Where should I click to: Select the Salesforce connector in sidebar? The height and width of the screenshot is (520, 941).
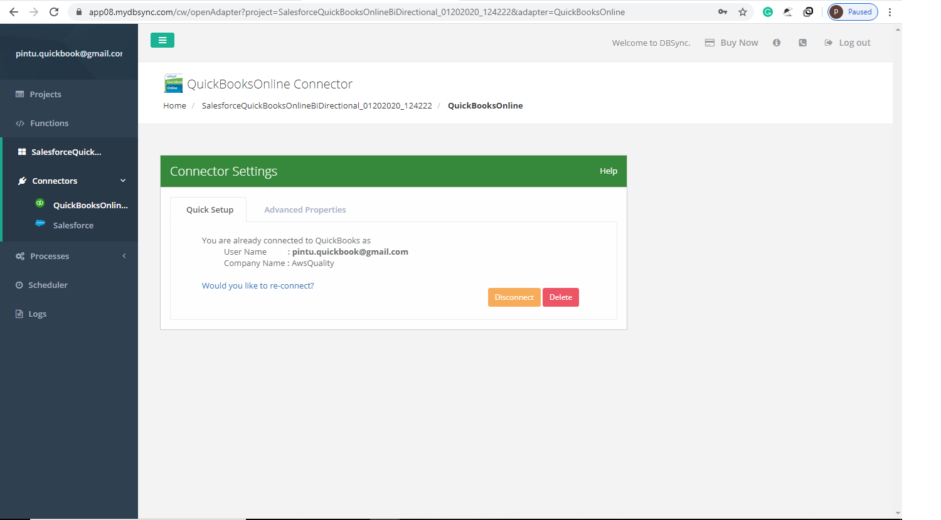point(73,226)
